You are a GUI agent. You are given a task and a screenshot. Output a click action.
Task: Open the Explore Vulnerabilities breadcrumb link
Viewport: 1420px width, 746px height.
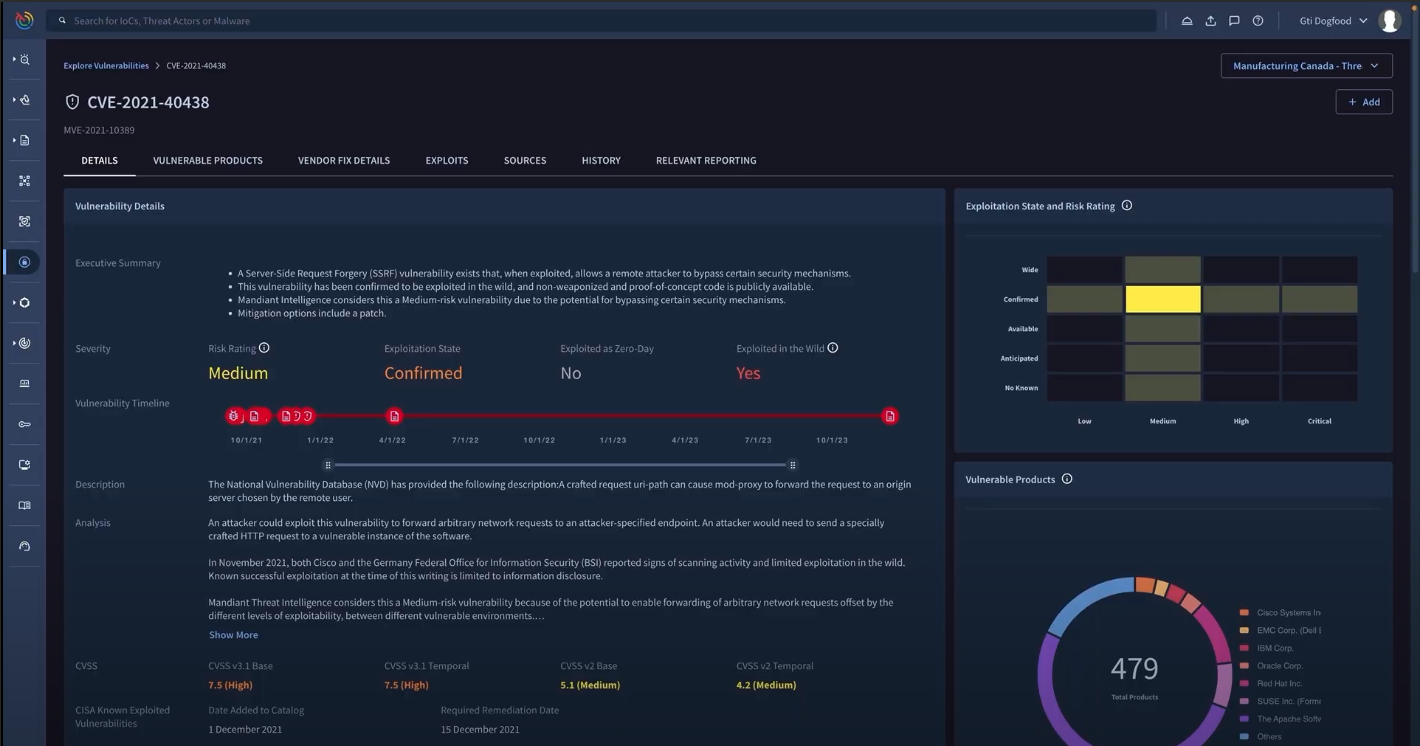(x=106, y=65)
